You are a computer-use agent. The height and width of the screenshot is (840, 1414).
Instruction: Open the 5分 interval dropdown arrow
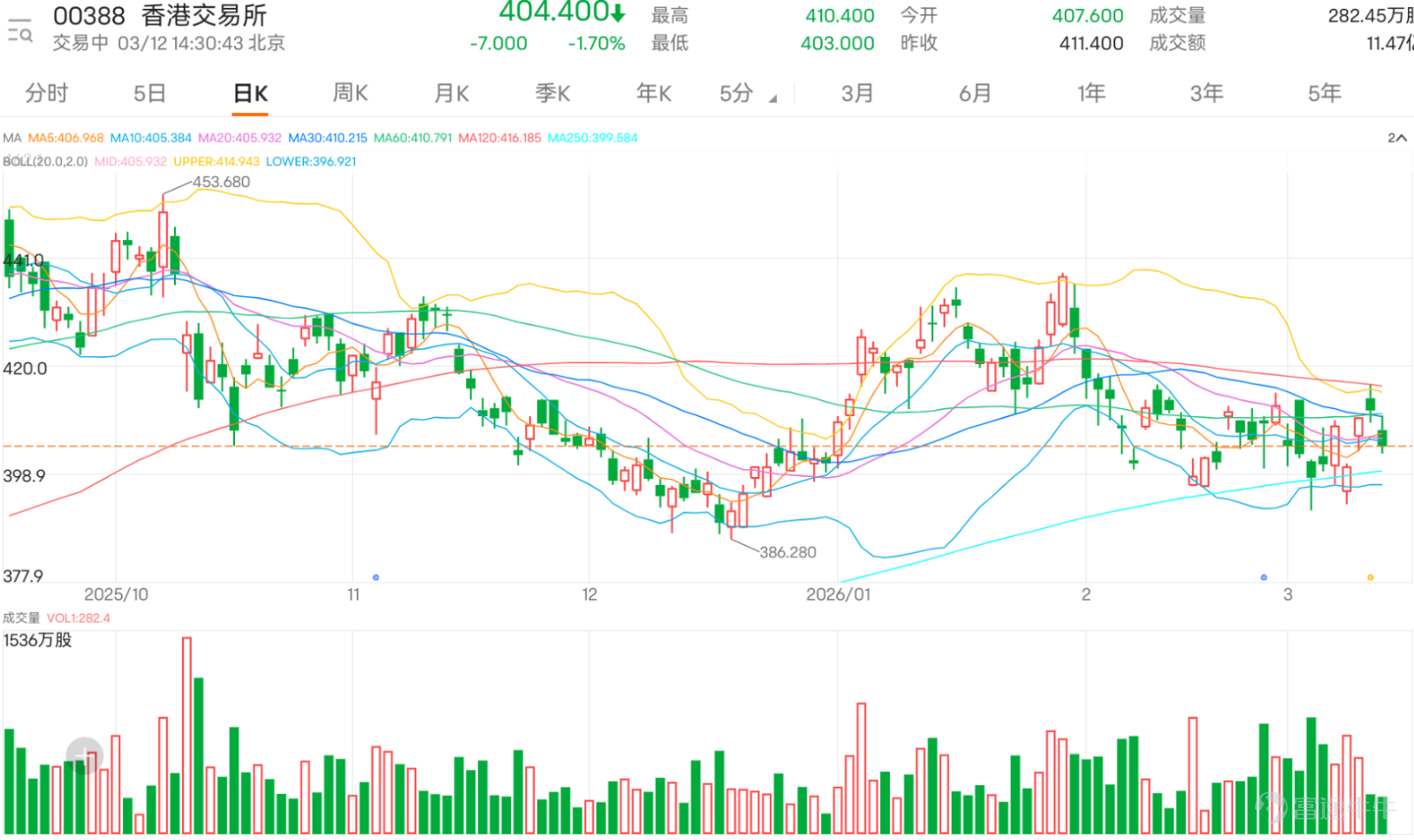pyautogui.click(x=772, y=99)
